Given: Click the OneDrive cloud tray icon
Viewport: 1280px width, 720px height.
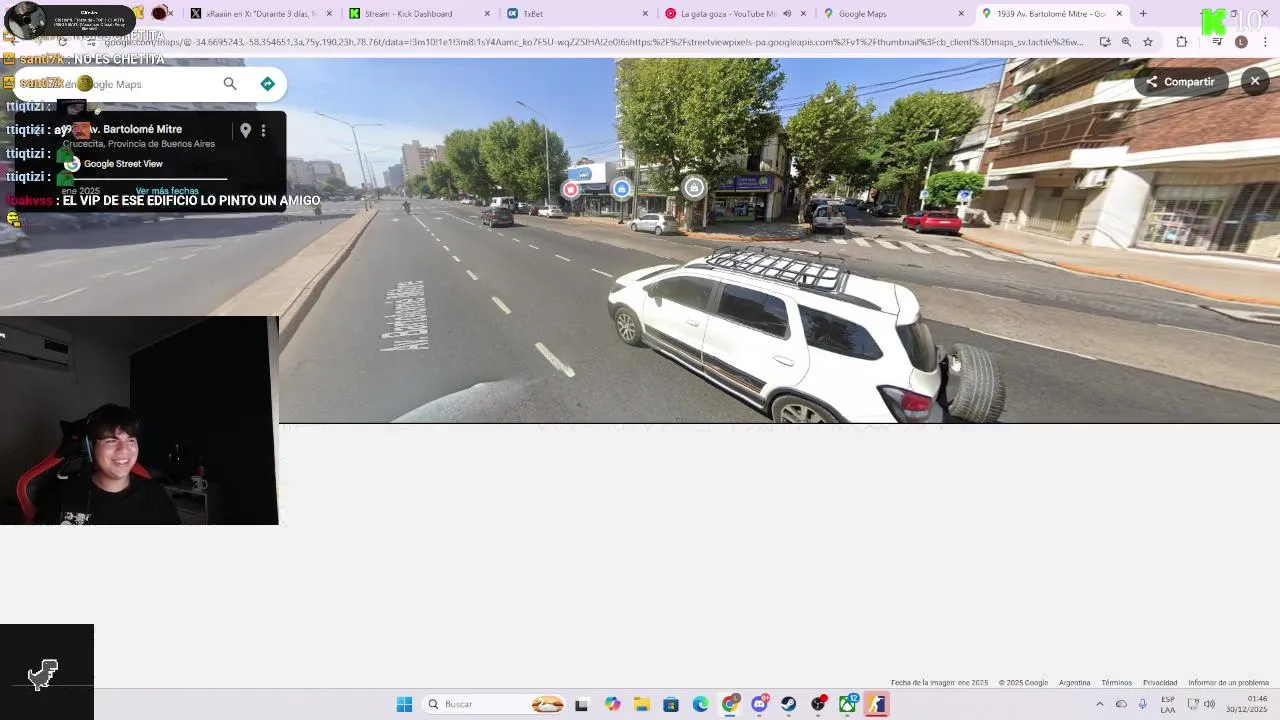Looking at the screenshot, I should coord(1121,704).
